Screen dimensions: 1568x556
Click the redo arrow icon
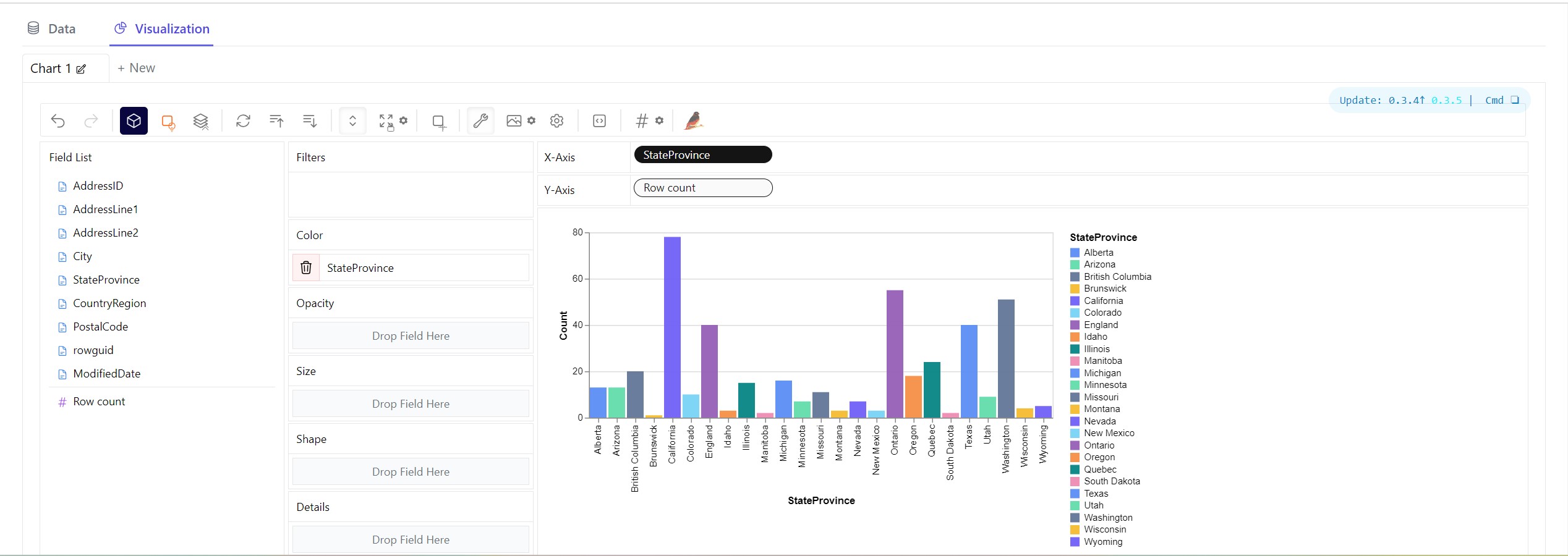click(91, 121)
